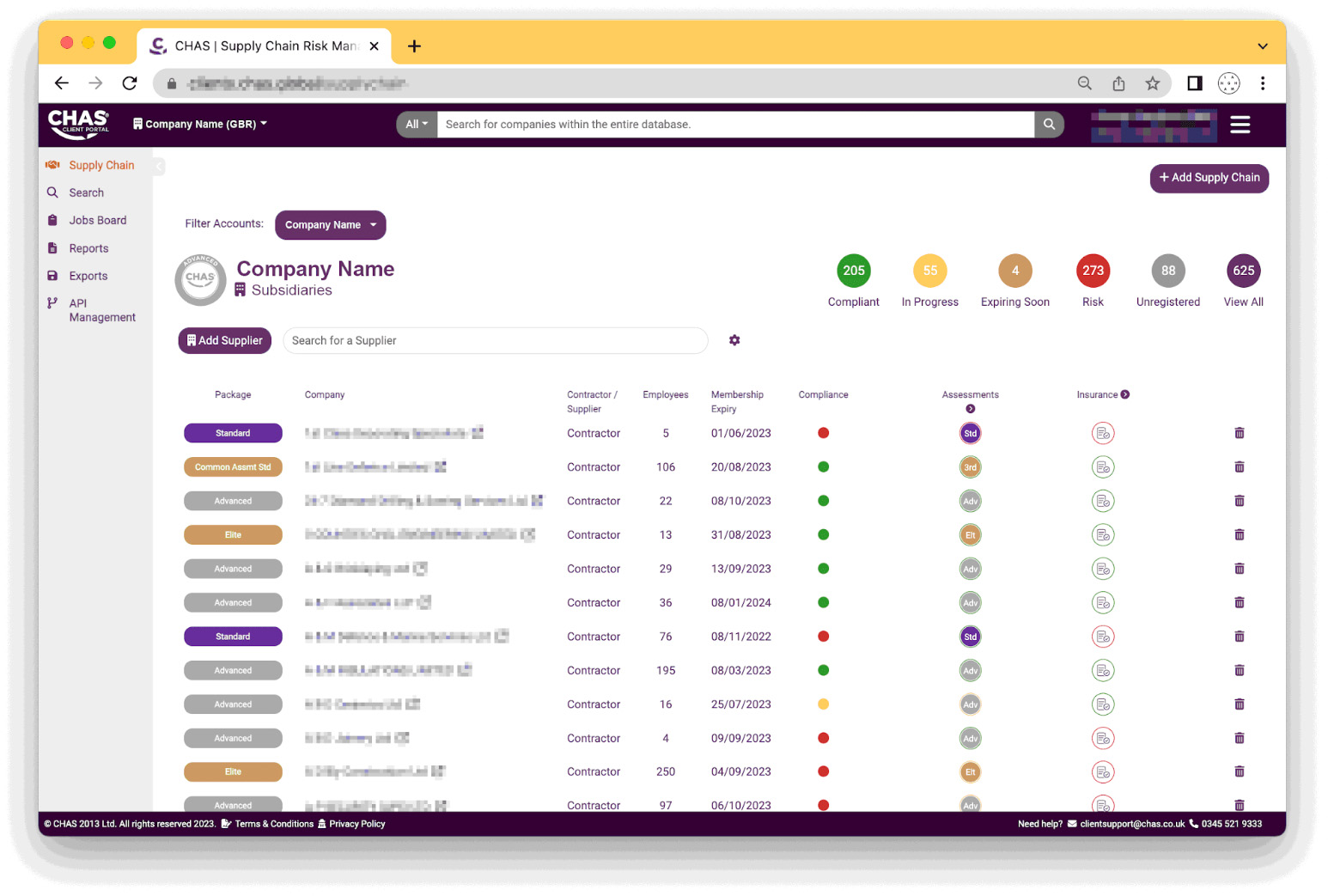The width and height of the screenshot is (1328, 896).
Task: Click the Std assessment badge in first row
Action: [x=970, y=433]
